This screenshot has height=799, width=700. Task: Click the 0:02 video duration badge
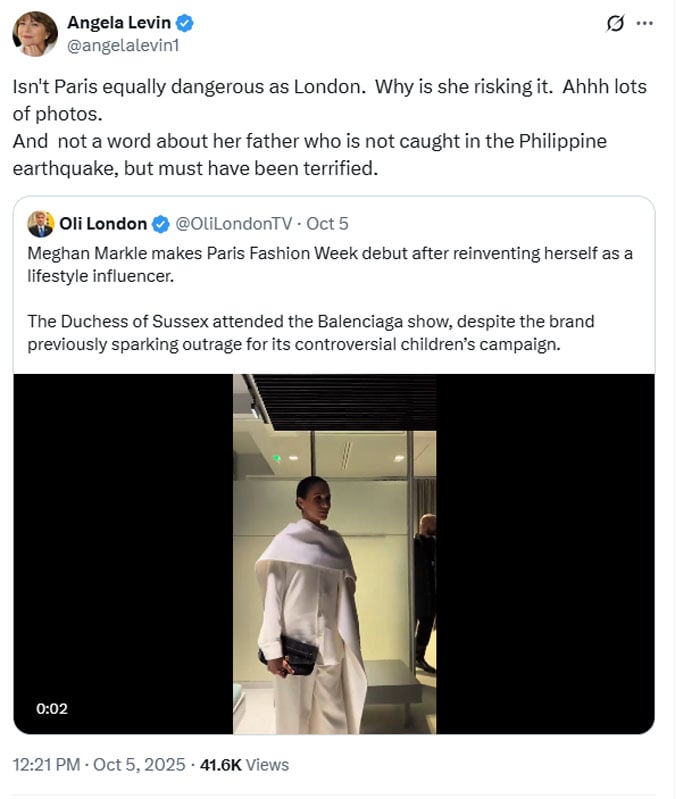click(x=52, y=708)
